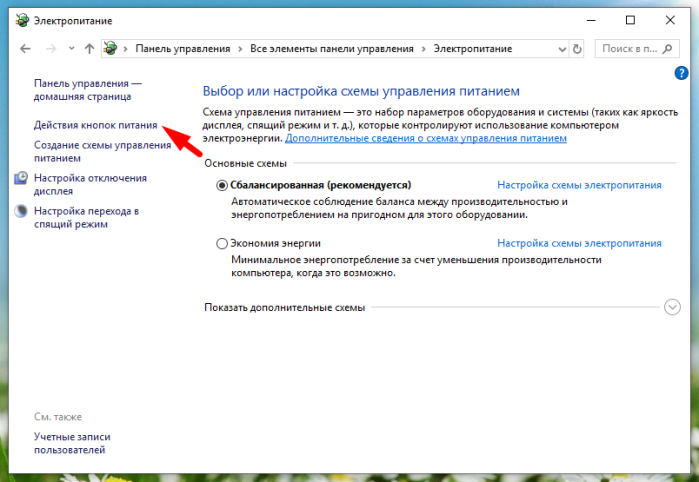Image resolution: width=699 pixels, height=482 pixels.
Task: Click heading Выбор или настройка схемы
Action: pos(361,91)
